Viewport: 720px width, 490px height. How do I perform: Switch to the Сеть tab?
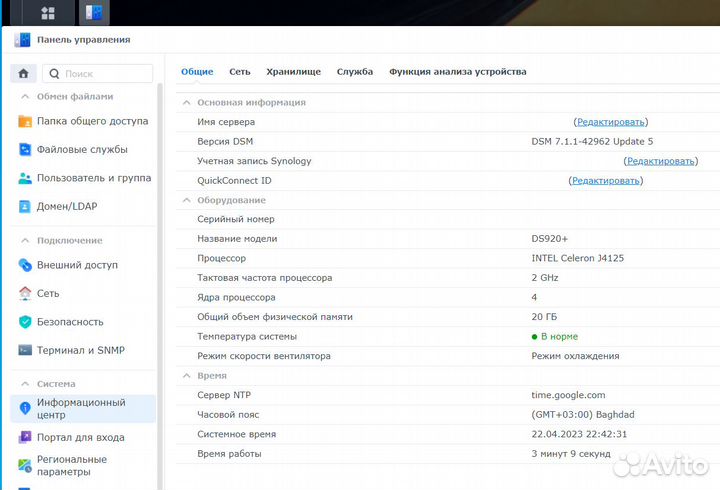tap(240, 72)
